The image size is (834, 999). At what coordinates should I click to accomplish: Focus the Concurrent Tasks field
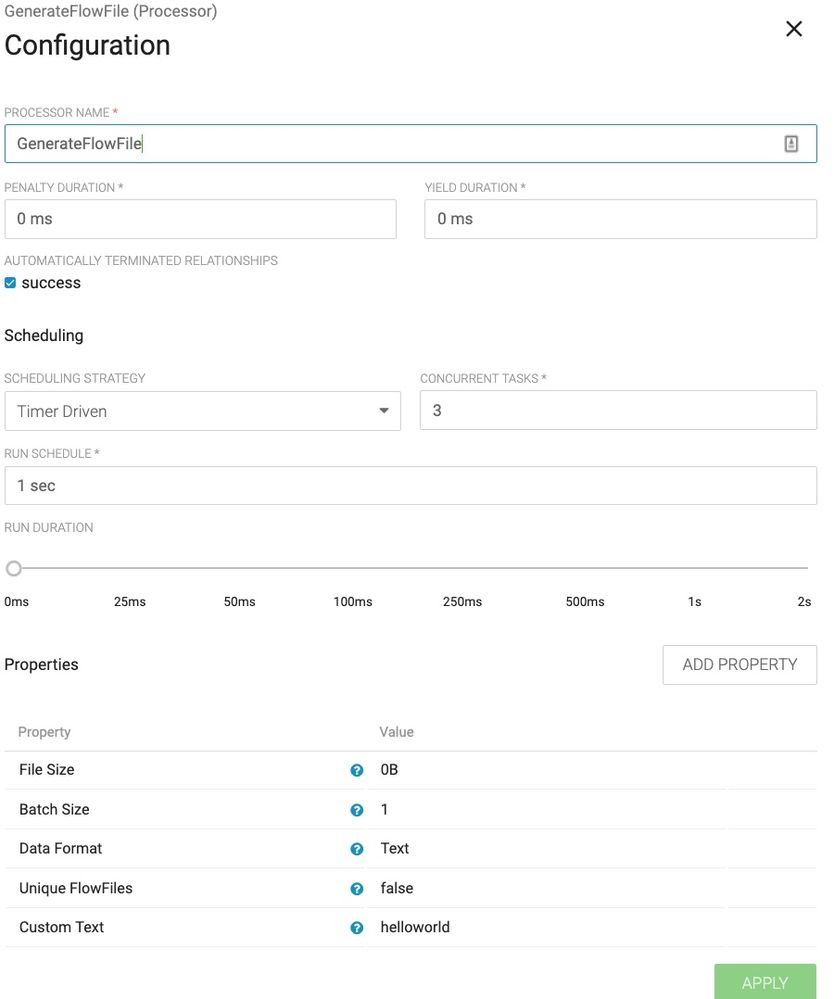click(x=618, y=411)
